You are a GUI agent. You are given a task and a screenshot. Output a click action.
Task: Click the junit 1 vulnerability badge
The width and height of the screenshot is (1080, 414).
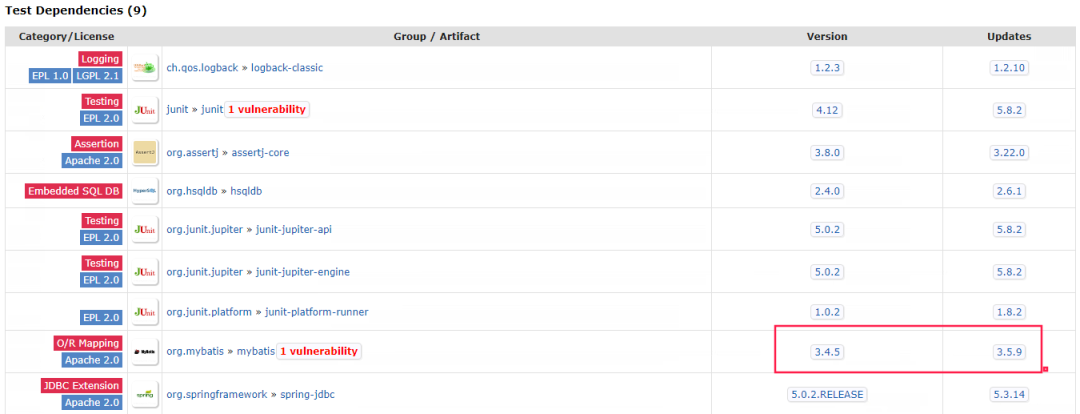pyautogui.click(x=267, y=110)
